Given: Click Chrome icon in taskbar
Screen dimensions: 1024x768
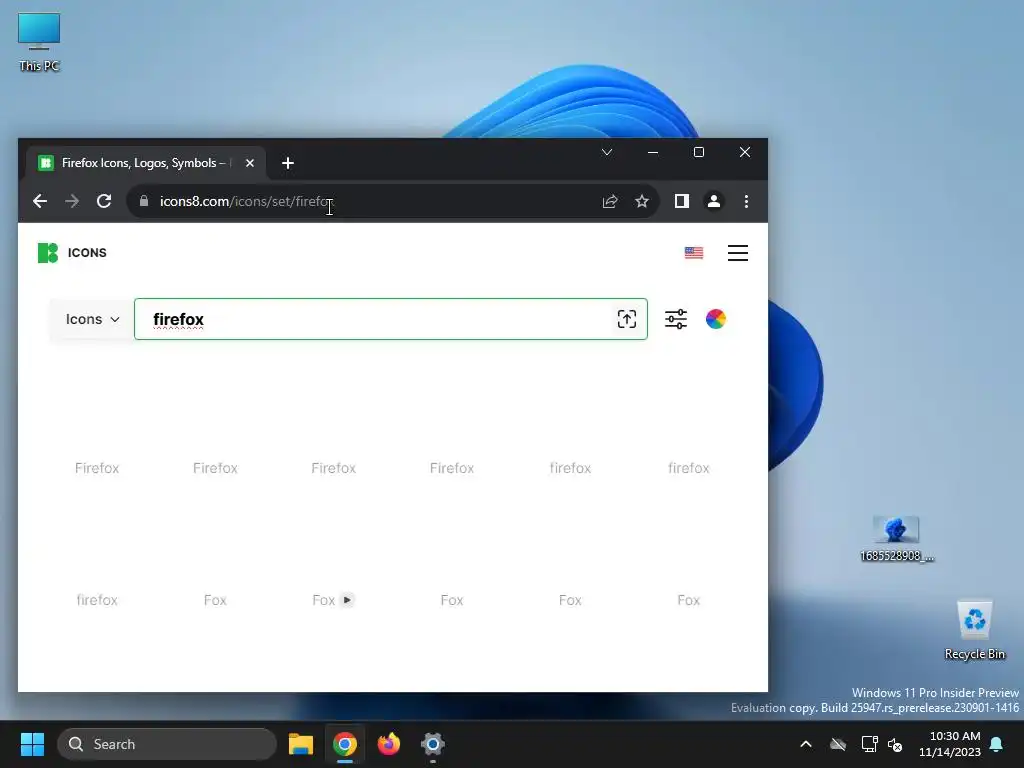Looking at the screenshot, I should 345,744.
